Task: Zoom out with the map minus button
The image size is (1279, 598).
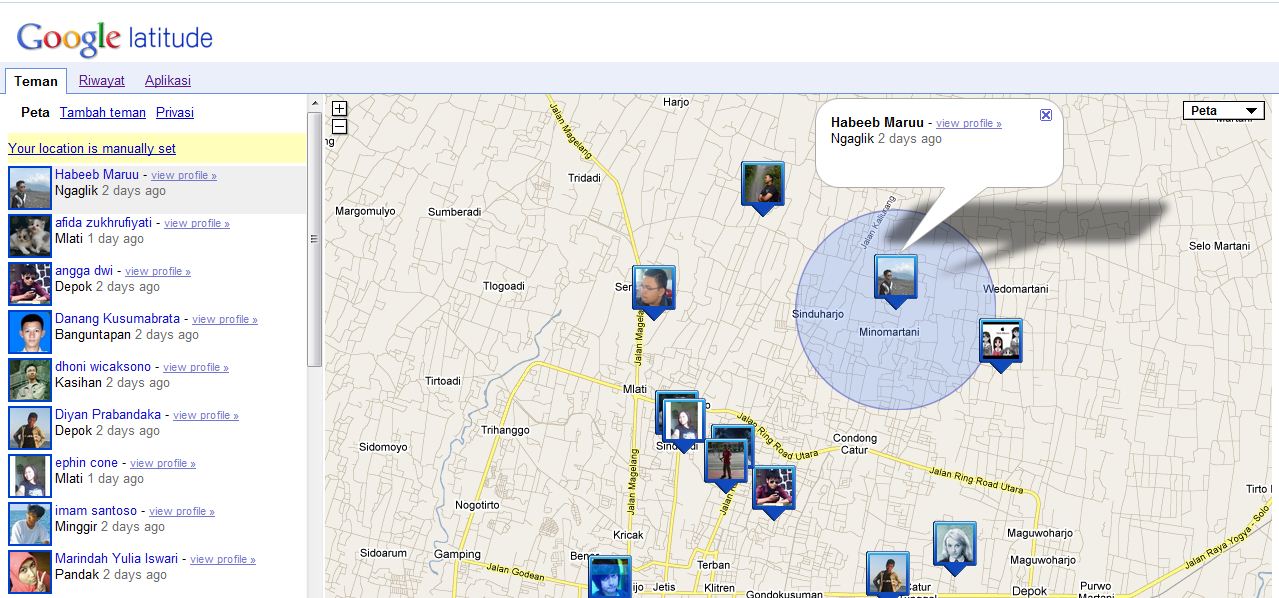Action: click(x=339, y=126)
